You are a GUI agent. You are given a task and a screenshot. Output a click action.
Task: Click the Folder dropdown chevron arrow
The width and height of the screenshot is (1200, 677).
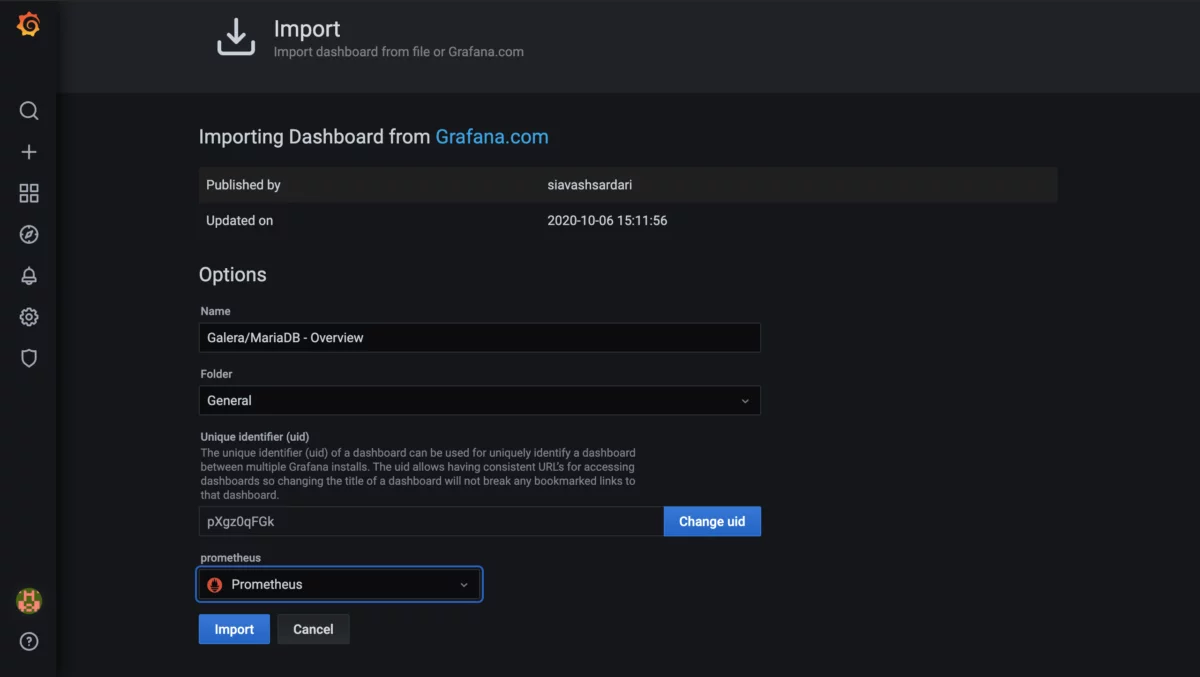click(745, 401)
